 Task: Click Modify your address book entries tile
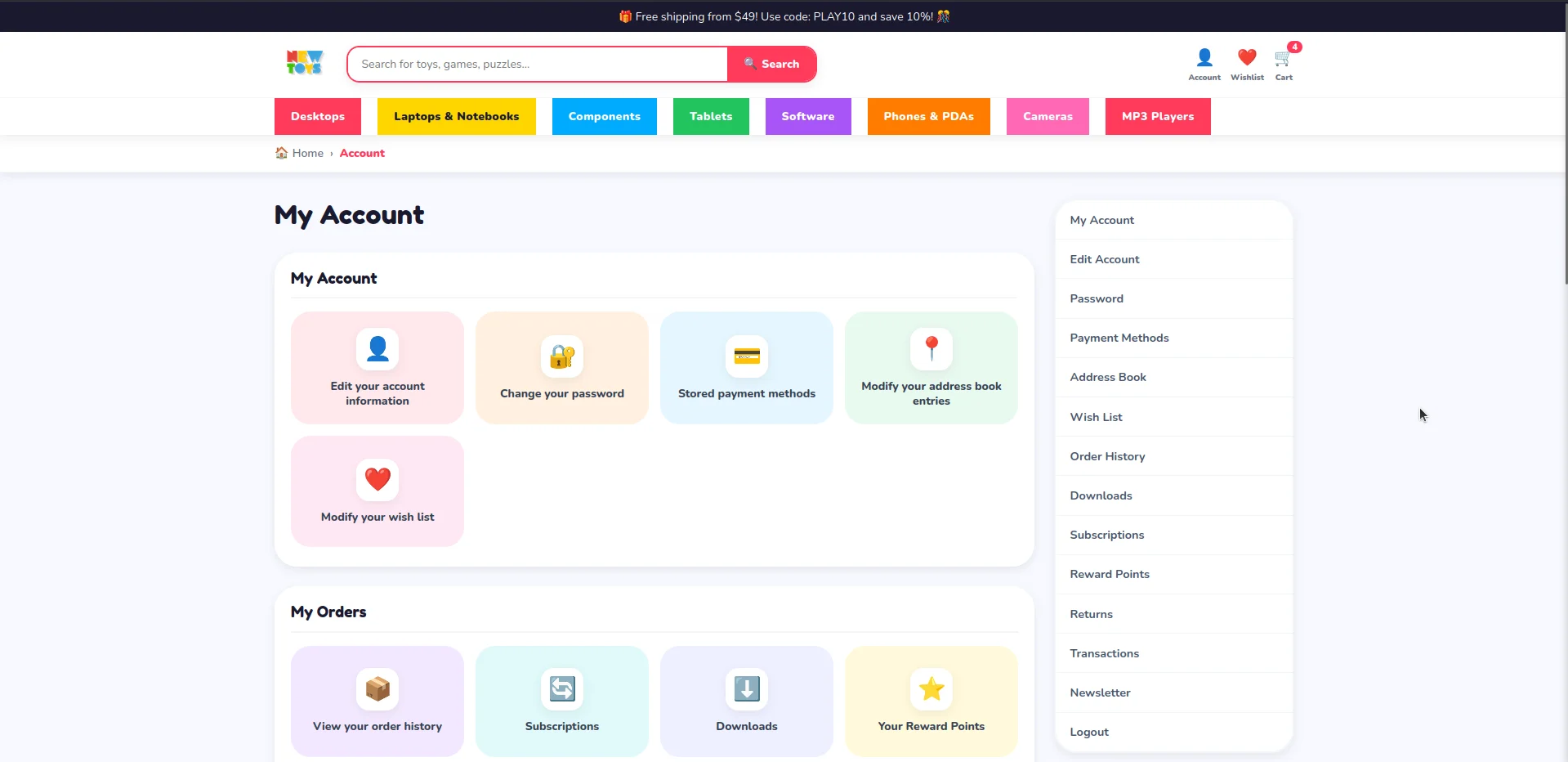click(931, 367)
